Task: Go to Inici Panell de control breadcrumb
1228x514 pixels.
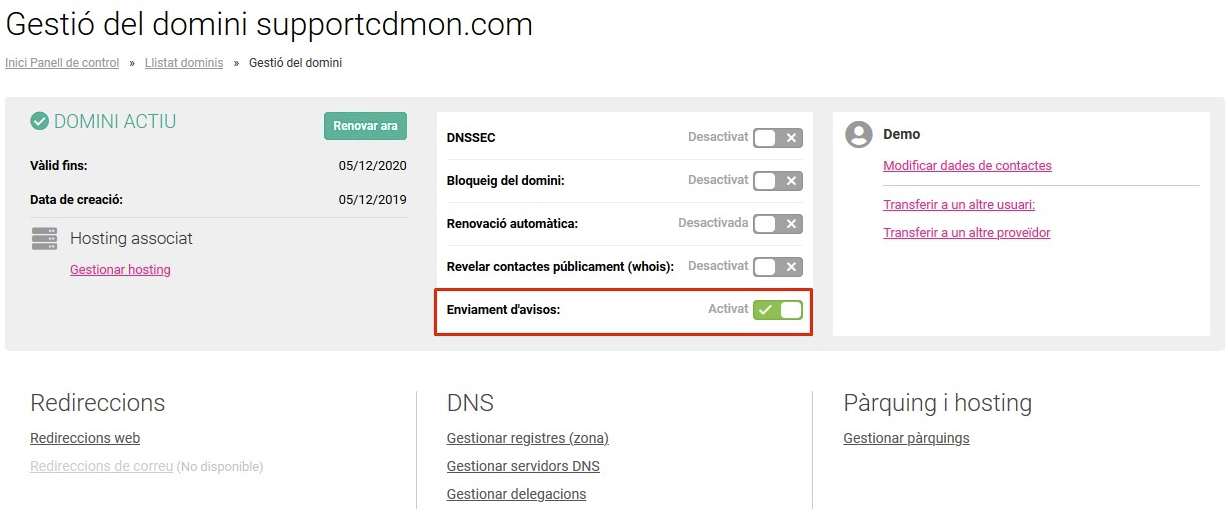Action: [62, 63]
